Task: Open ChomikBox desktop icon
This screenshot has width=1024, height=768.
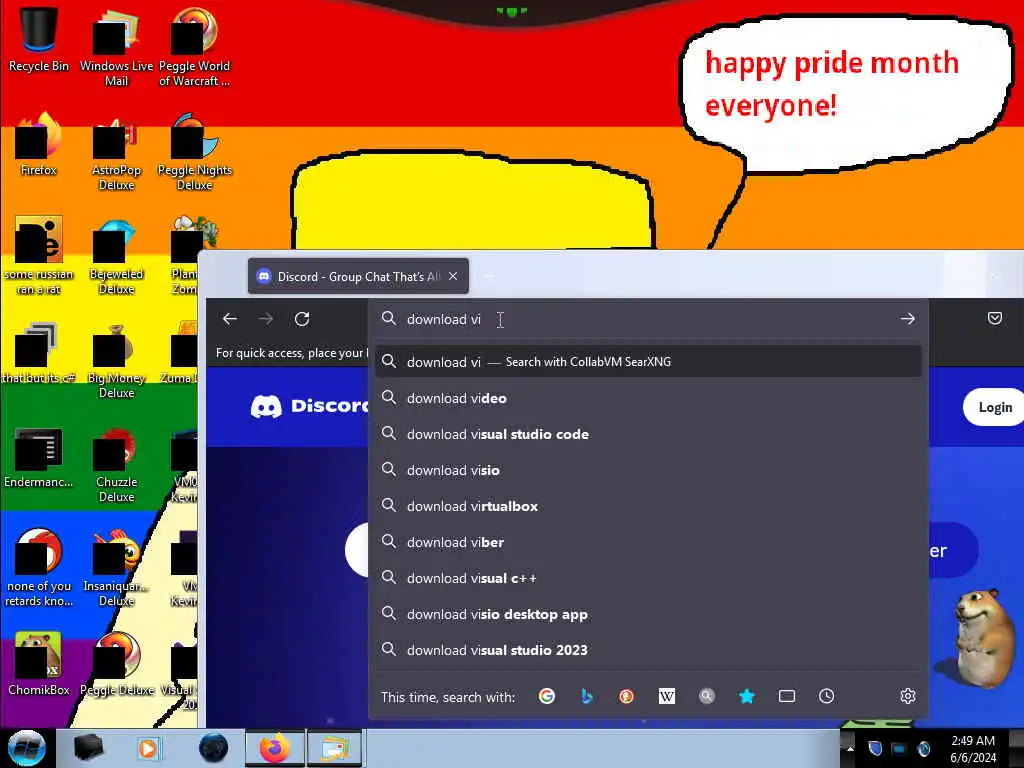Action: pos(39,665)
